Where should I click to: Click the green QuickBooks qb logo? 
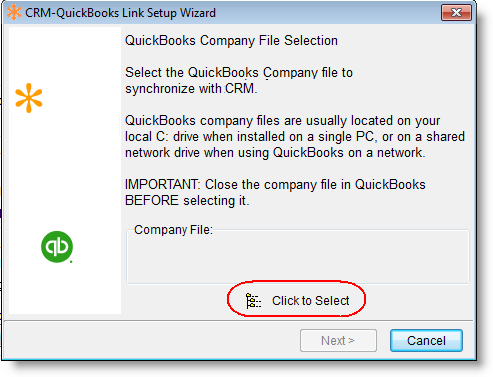(57, 247)
